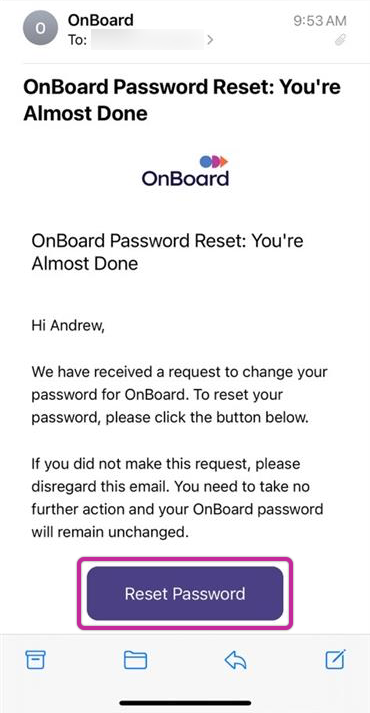Tap the paperclip attachment icon under the time
Screen dimensions: 370x713
[340, 40]
